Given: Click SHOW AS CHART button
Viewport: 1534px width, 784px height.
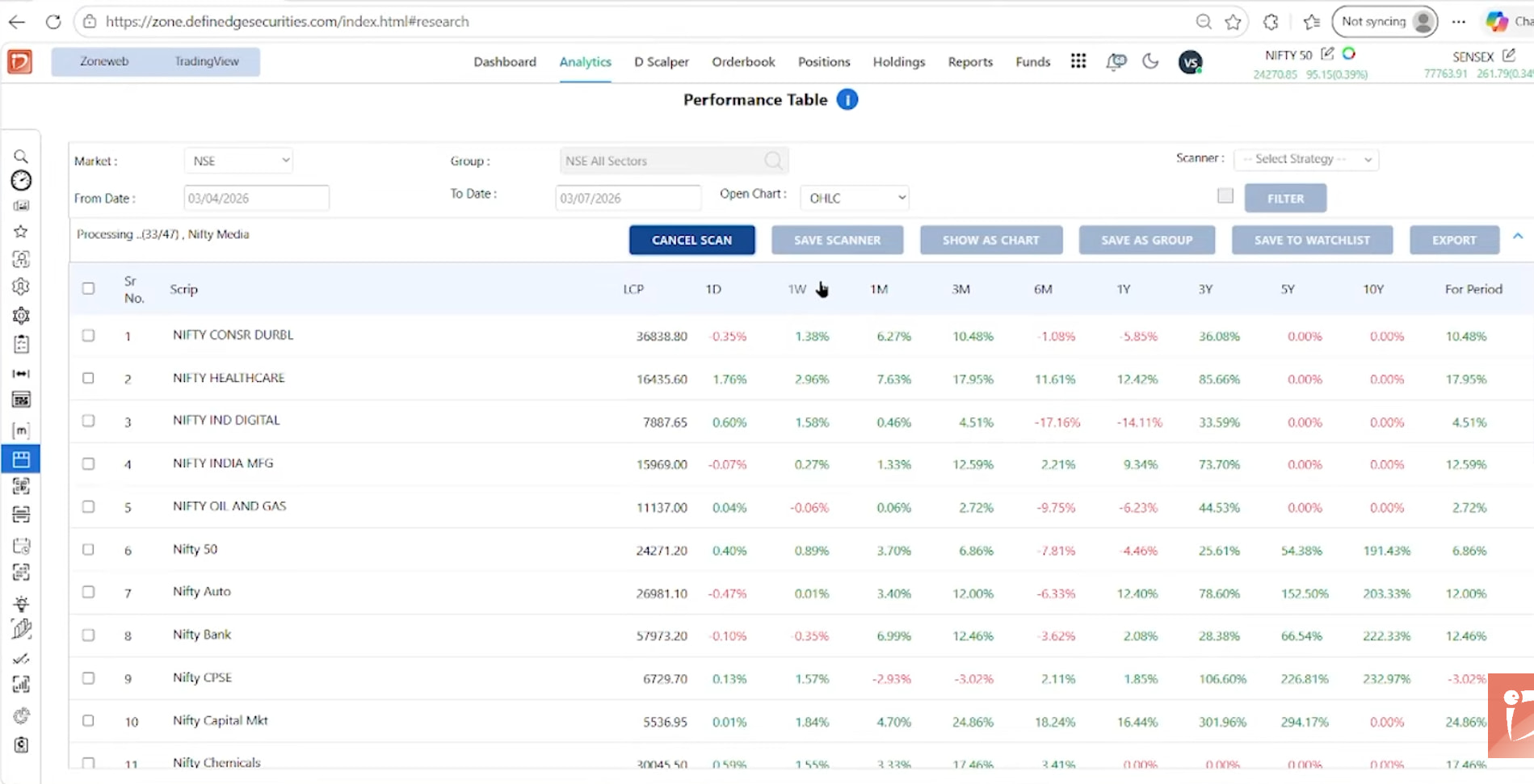Looking at the screenshot, I should [991, 240].
